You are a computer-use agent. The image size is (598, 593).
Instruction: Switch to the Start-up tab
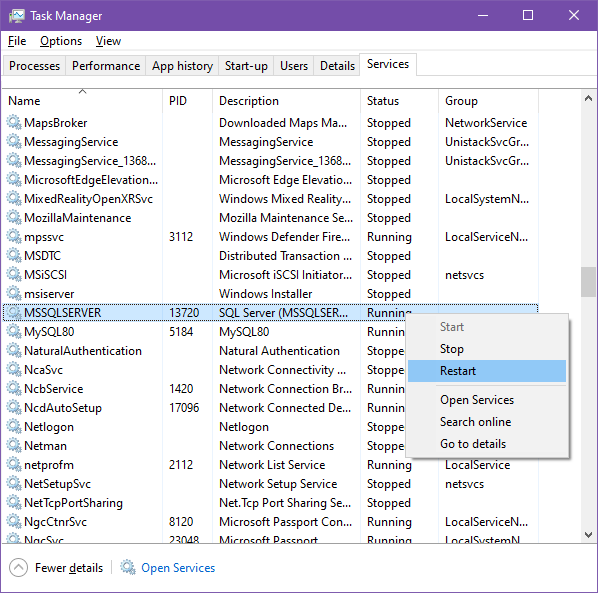(x=246, y=66)
